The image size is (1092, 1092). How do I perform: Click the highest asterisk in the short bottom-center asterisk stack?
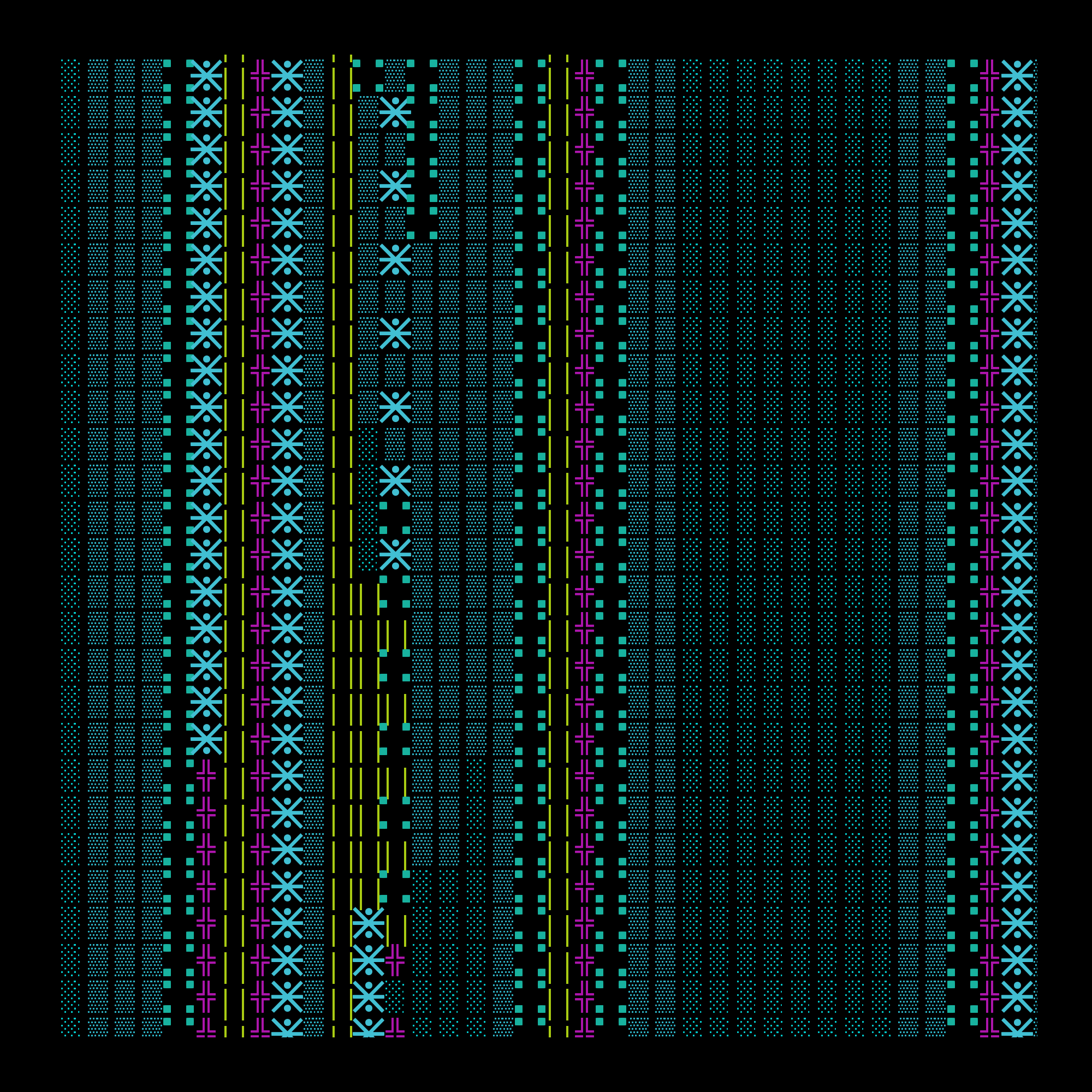(x=369, y=923)
